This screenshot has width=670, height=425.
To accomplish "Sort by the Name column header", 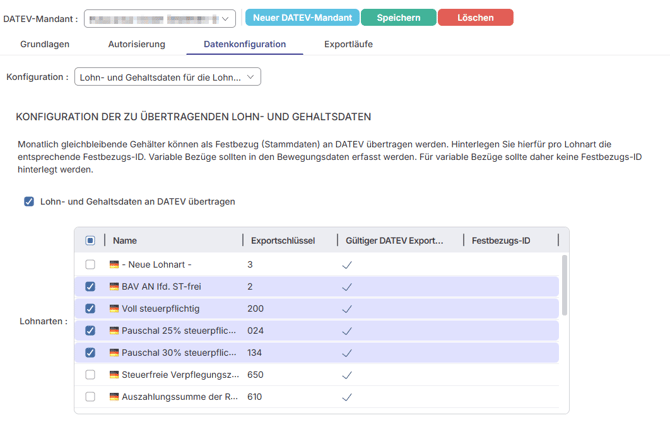I will (x=125, y=240).
